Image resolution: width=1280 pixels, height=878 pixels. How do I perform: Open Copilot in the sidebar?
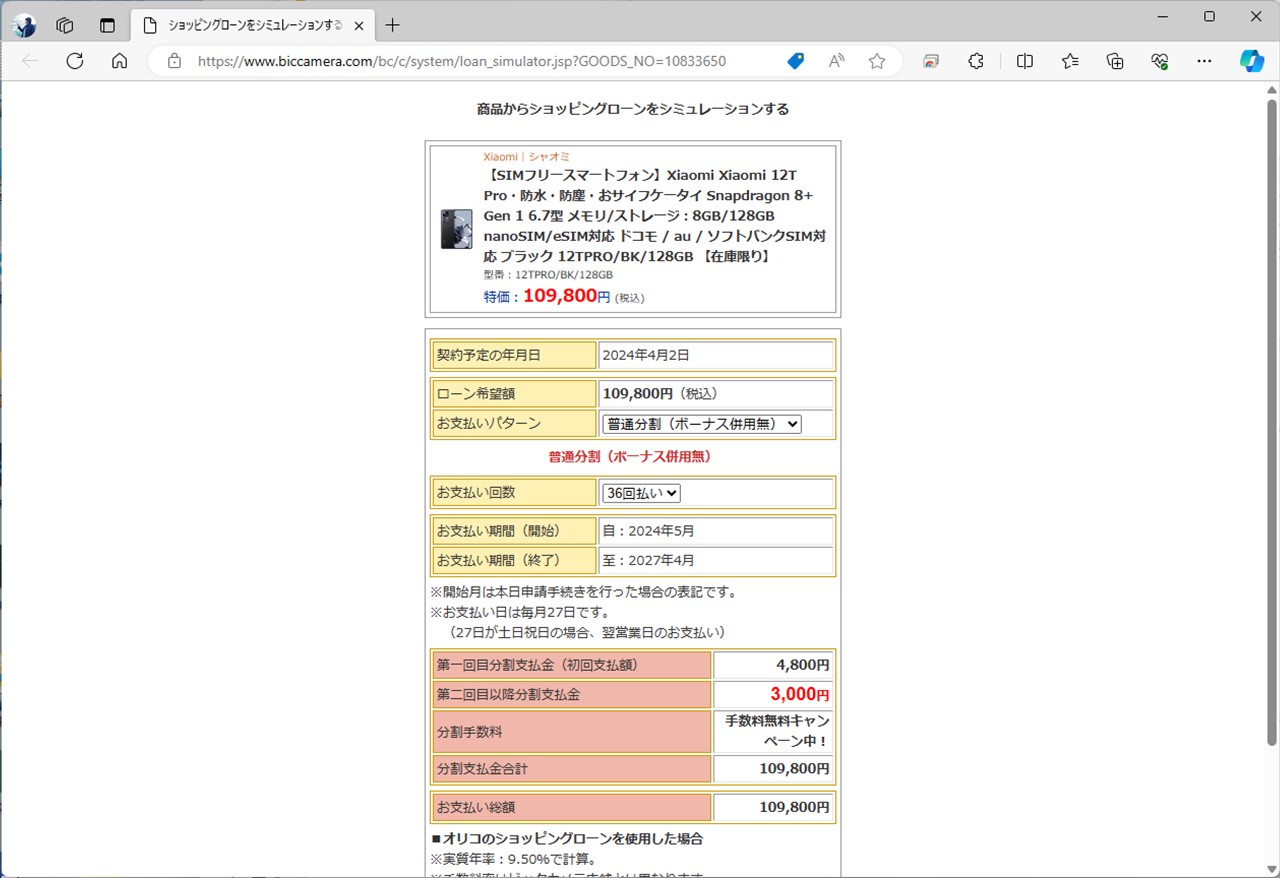tap(1252, 61)
